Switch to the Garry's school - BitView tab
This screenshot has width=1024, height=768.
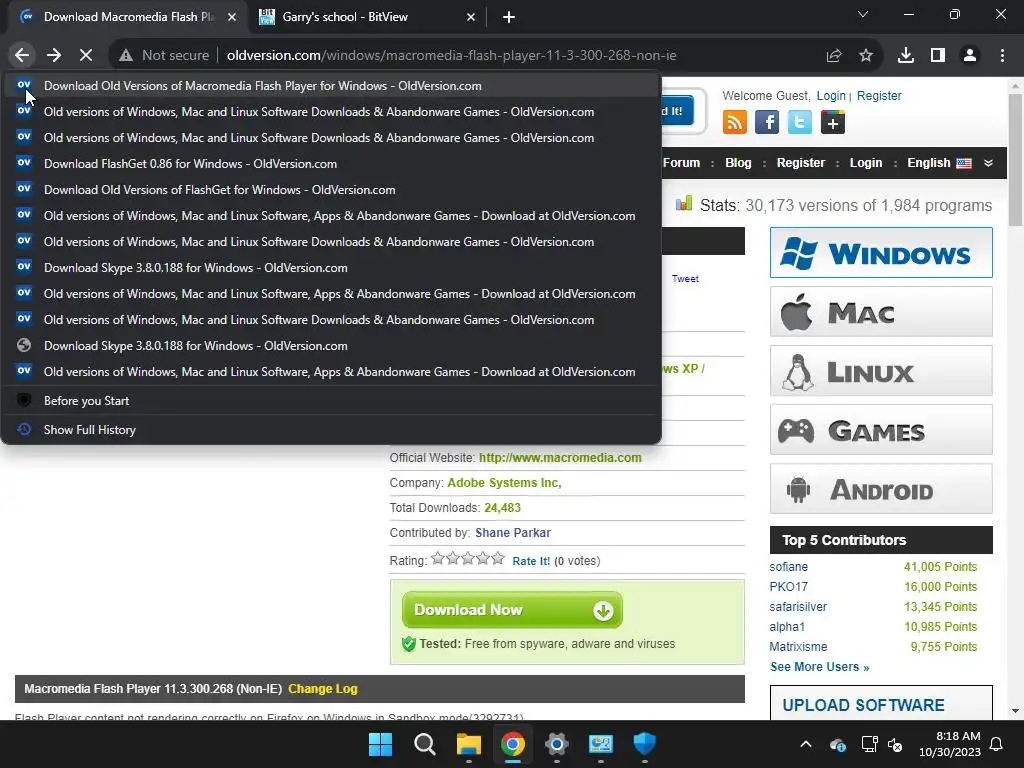366,17
